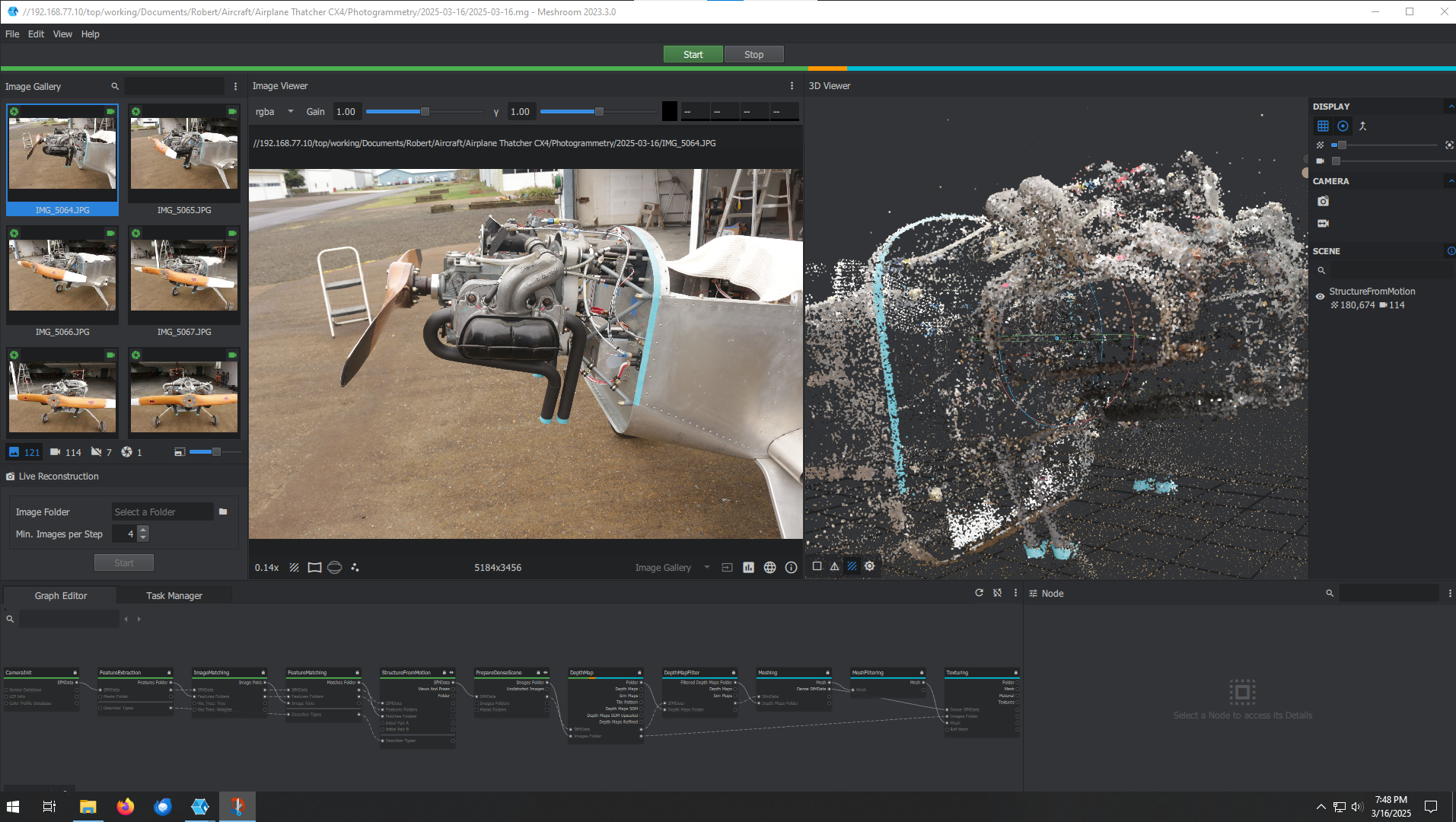Hide StructureFromMotion using the eye icon
The height and width of the screenshot is (822, 1456).
click(x=1320, y=297)
